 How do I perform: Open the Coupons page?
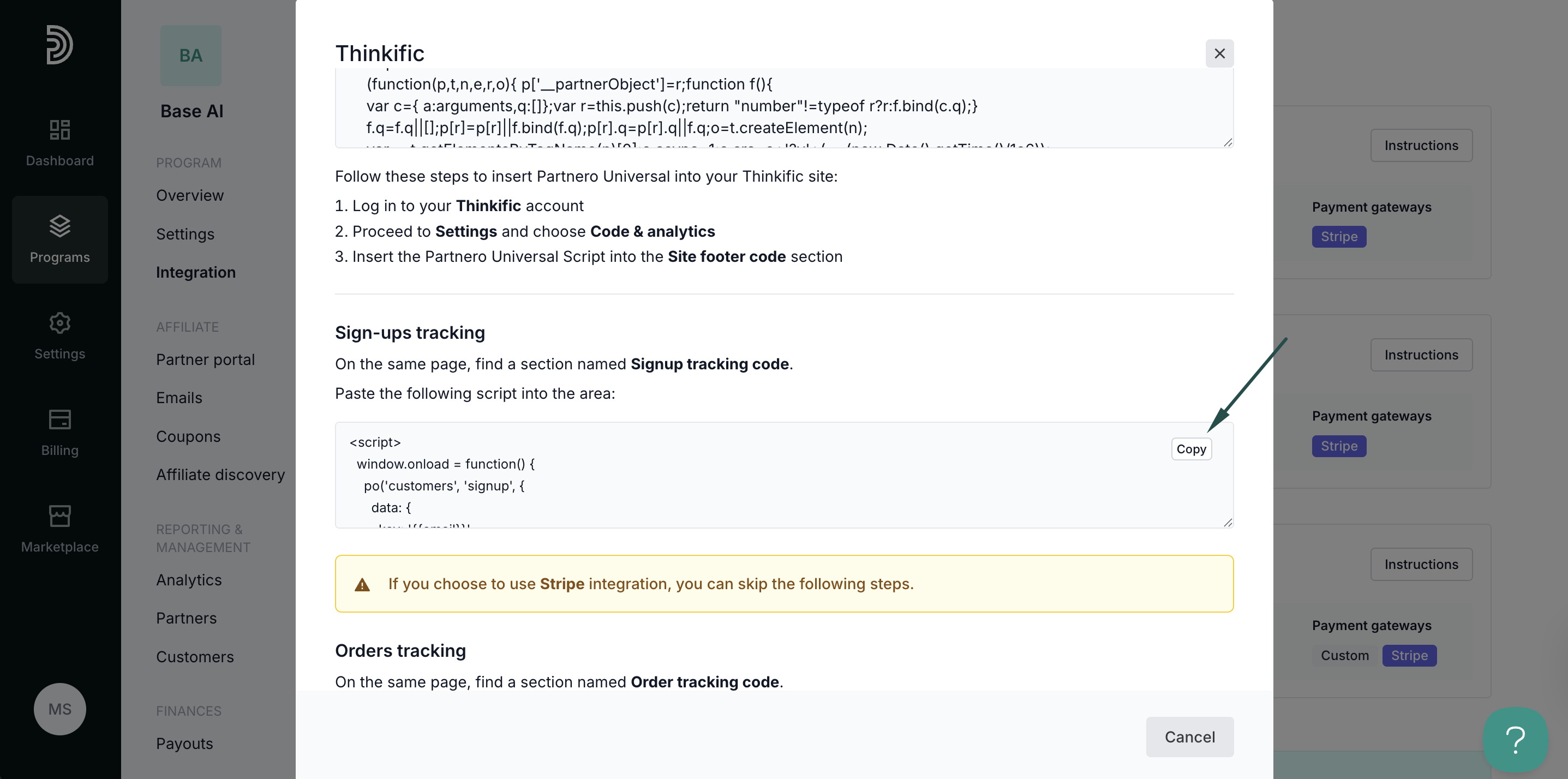[188, 437]
